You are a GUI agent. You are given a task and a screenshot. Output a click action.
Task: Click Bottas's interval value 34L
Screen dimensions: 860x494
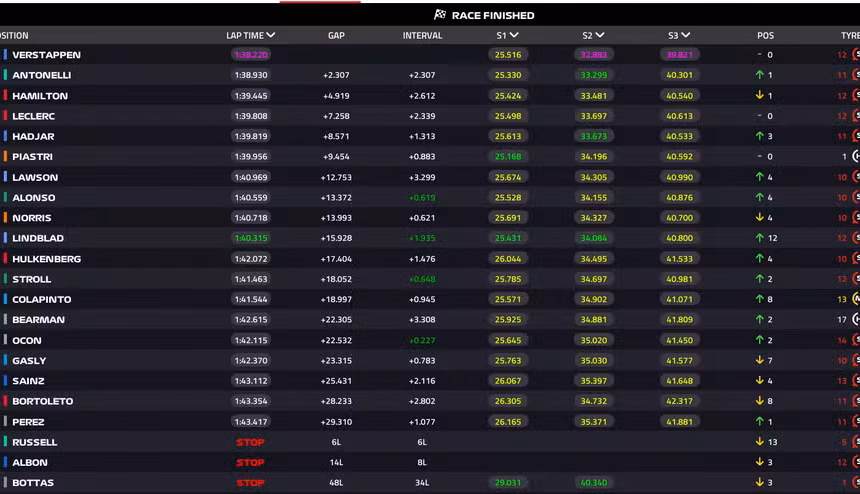click(422, 482)
